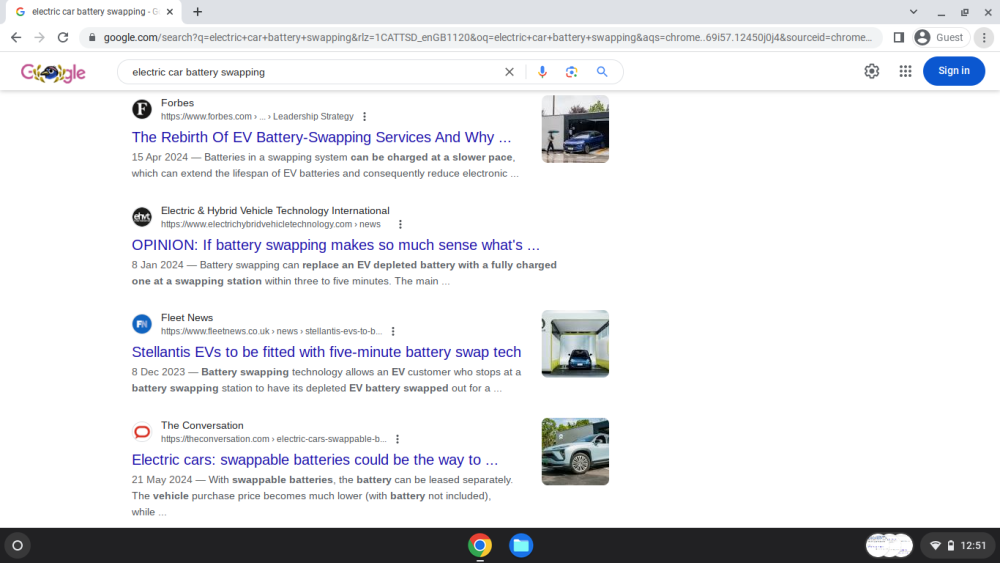Screen dimensions: 1000x563
Task: Open 'OPINION: If battery swapping makes so much sense' link
Action: click(335, 245)
